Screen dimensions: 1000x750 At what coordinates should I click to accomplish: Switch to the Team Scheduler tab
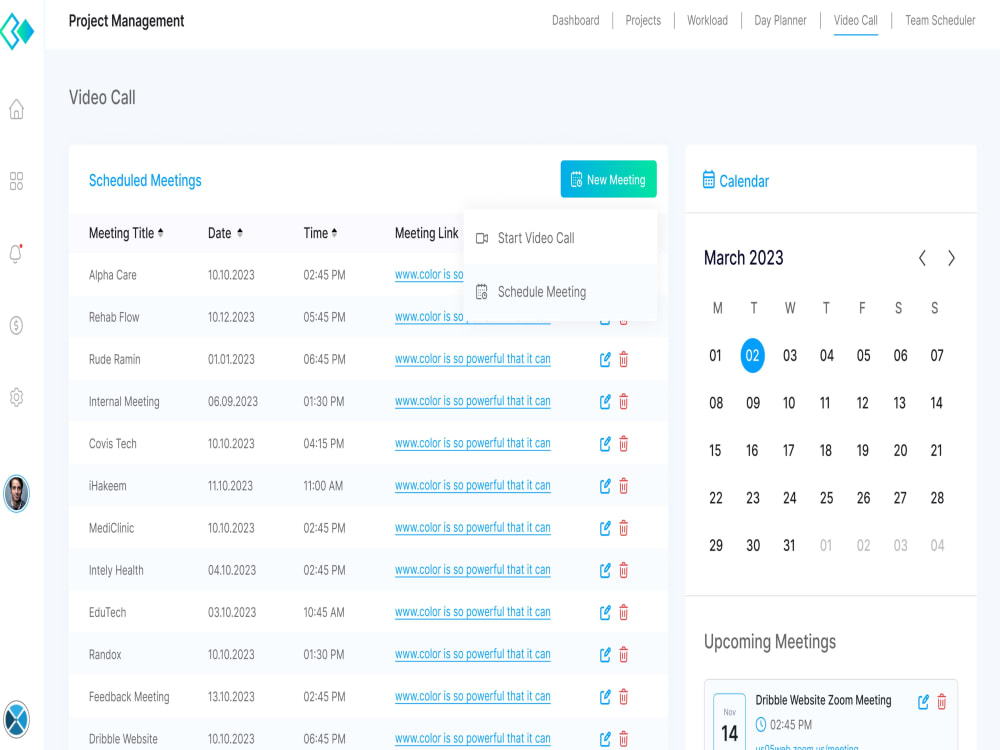point(940,20)
